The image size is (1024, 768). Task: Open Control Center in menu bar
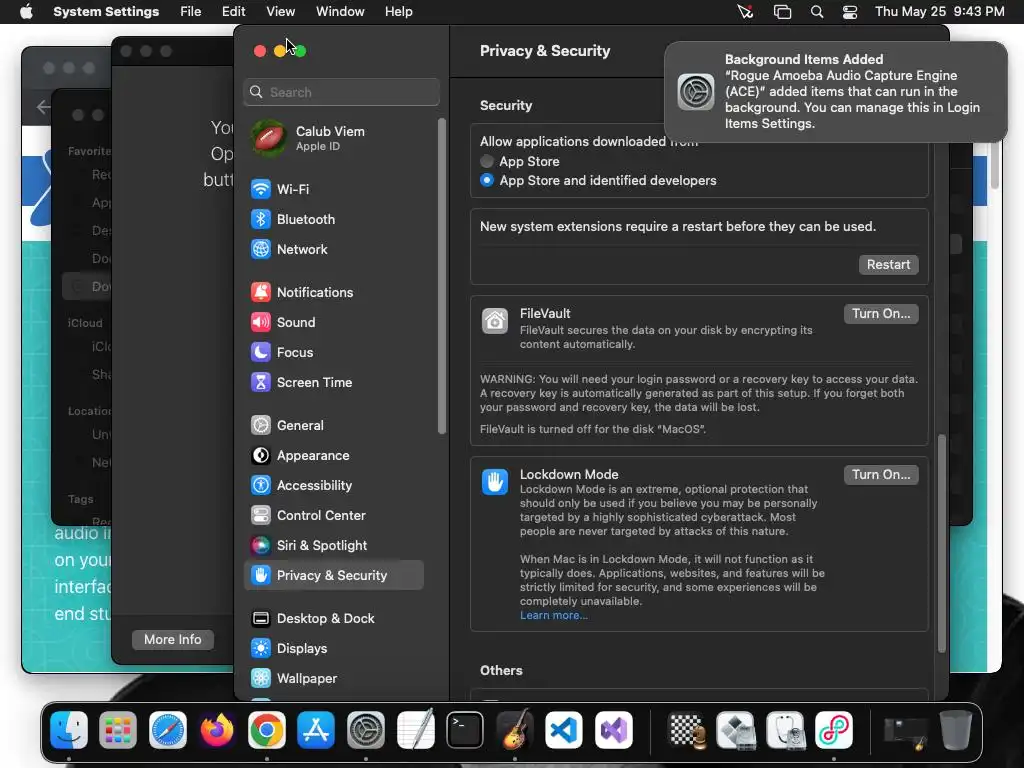(x=850, y=12)
